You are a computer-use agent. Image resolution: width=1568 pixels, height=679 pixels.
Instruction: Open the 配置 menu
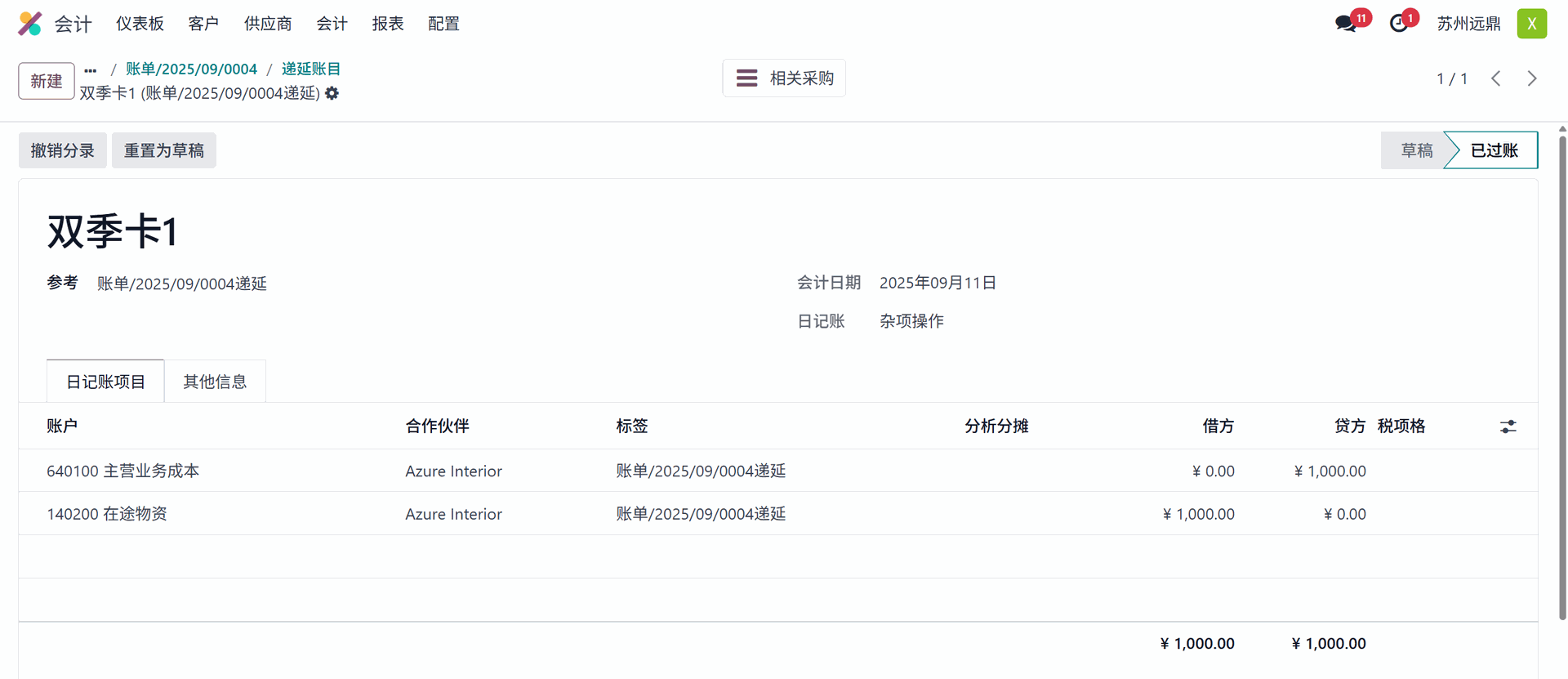(x=443, y=24)
